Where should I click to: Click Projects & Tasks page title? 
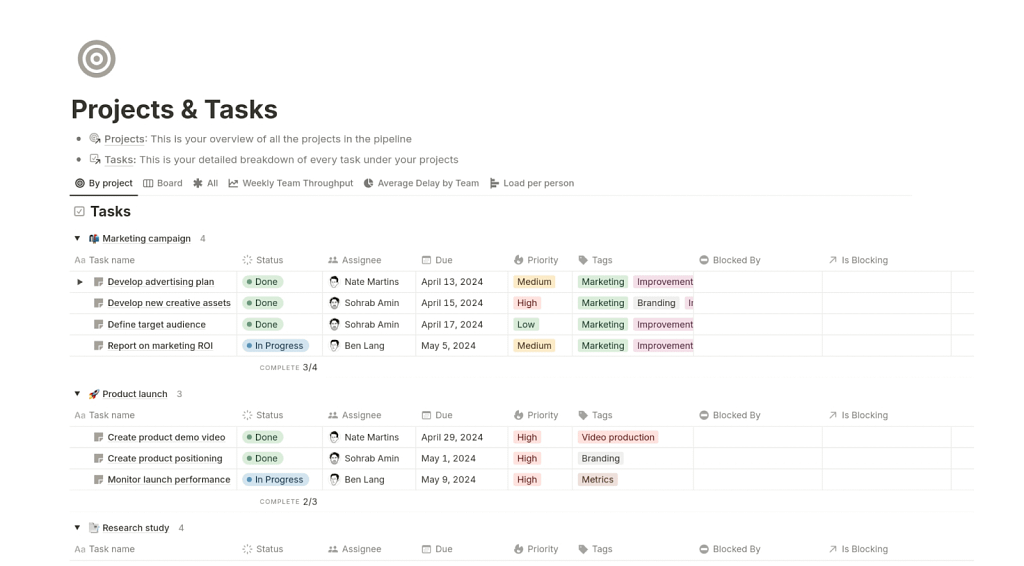[174, 110]
